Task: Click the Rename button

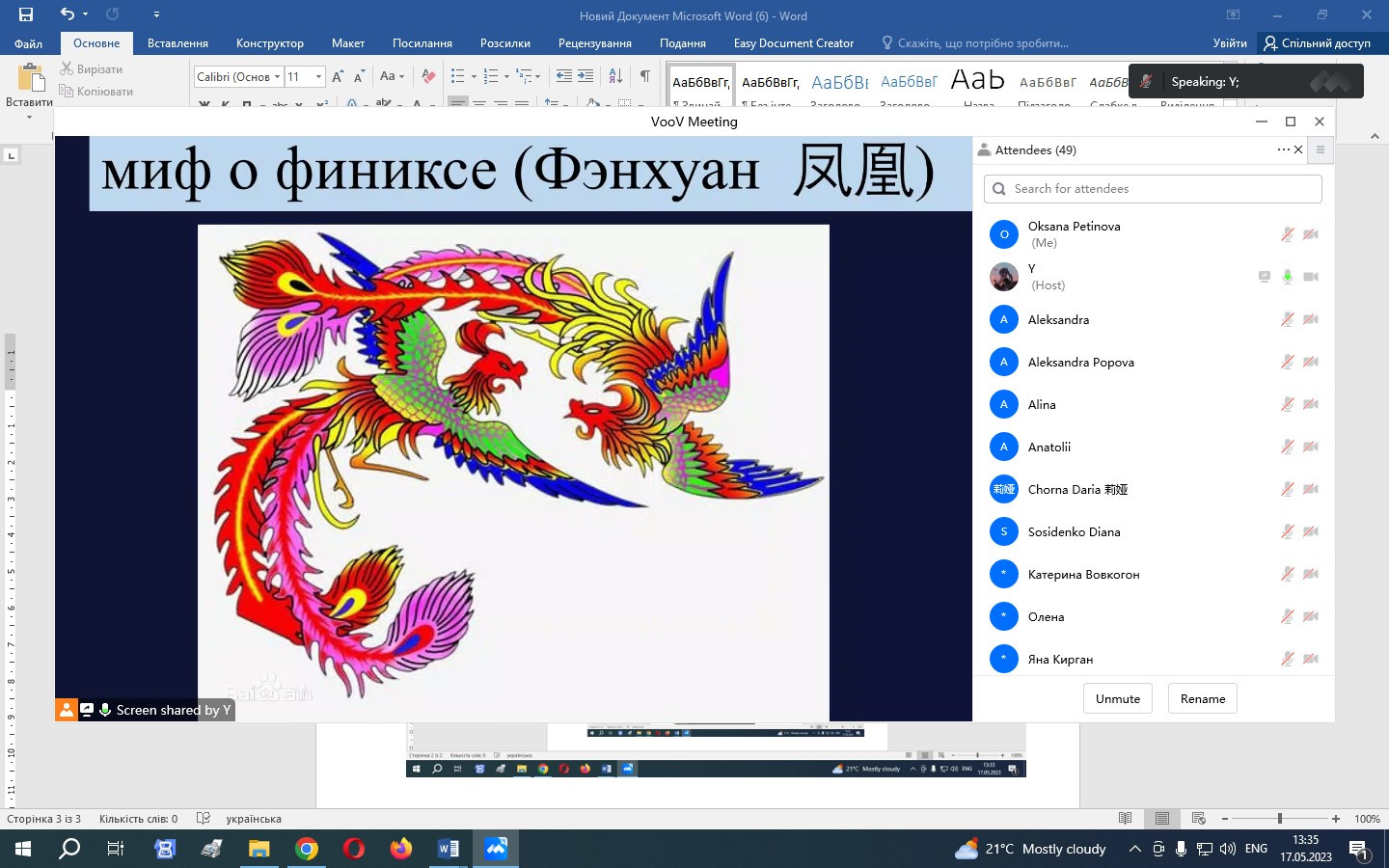Action: coord(1202,699)
